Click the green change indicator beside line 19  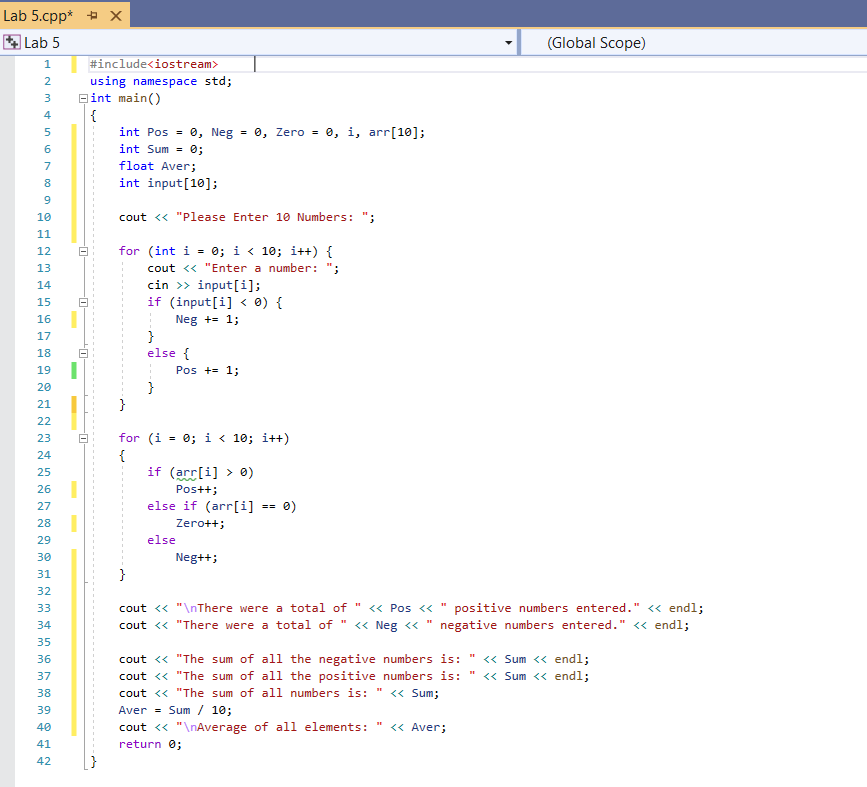(72, 369)
